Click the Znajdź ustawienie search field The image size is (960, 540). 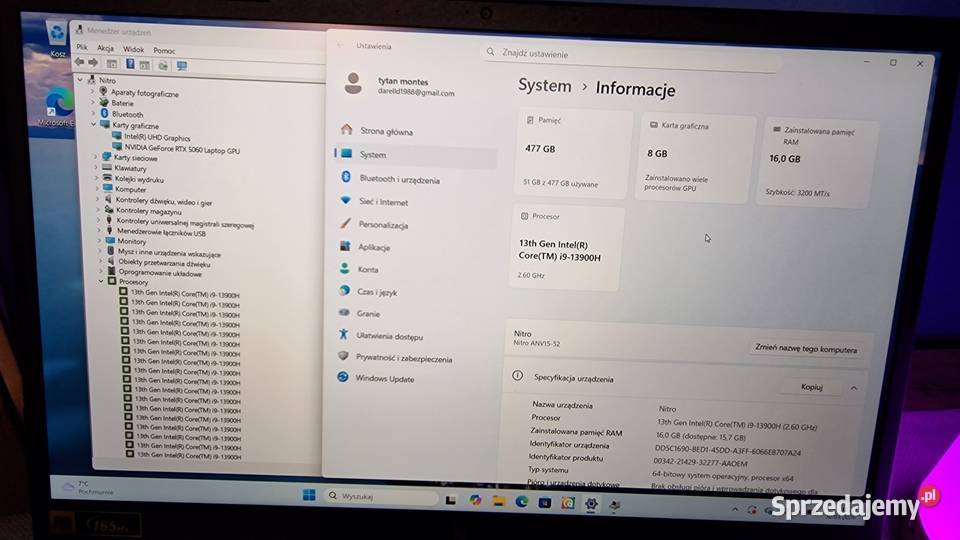pos(631,54)
